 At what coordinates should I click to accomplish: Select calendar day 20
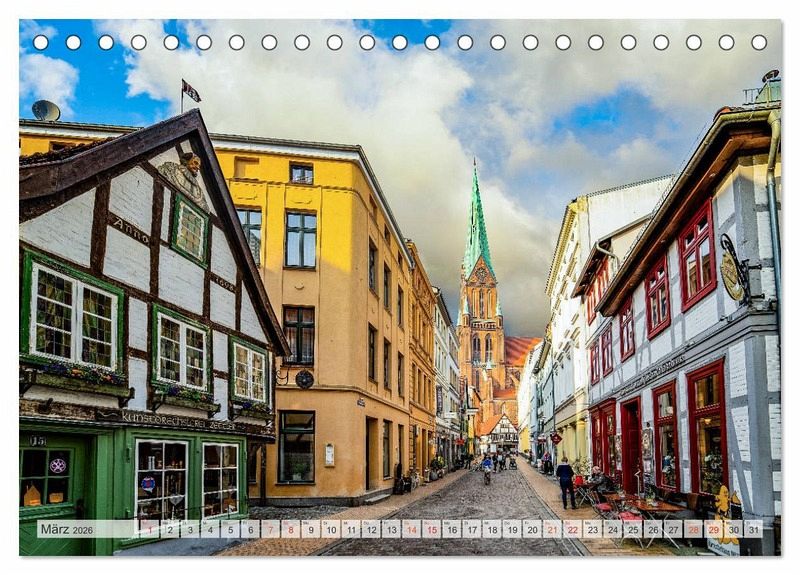coord(533,529)
